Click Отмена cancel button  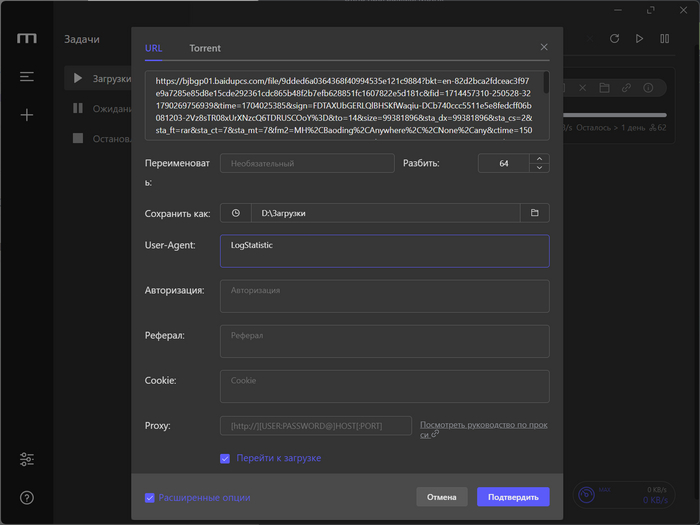coord(442,497)
